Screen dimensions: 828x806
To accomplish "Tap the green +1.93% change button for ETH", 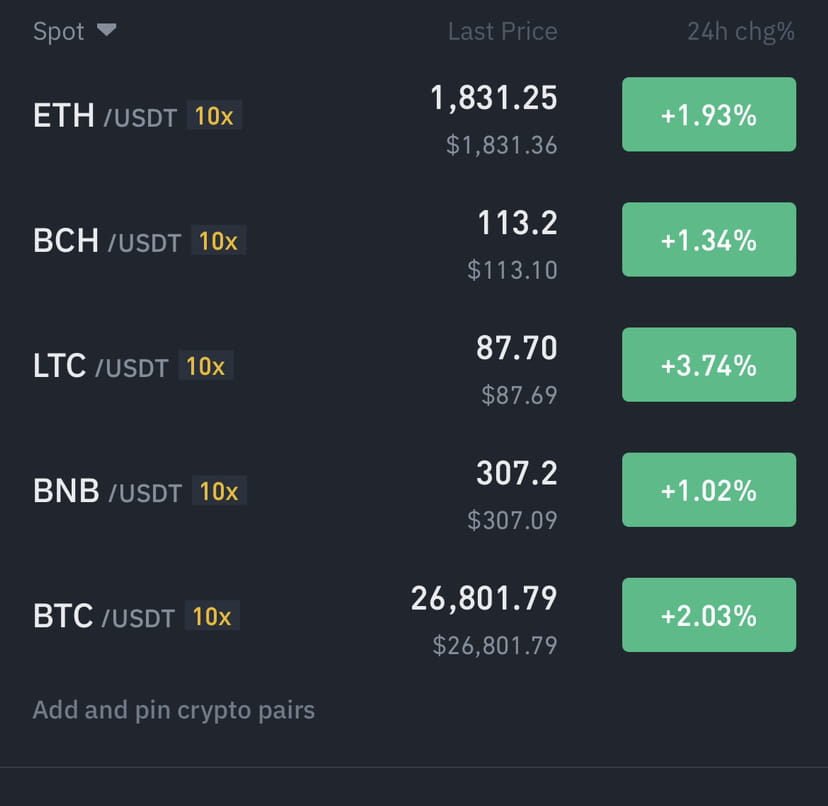I will click(x=708, y=114).
